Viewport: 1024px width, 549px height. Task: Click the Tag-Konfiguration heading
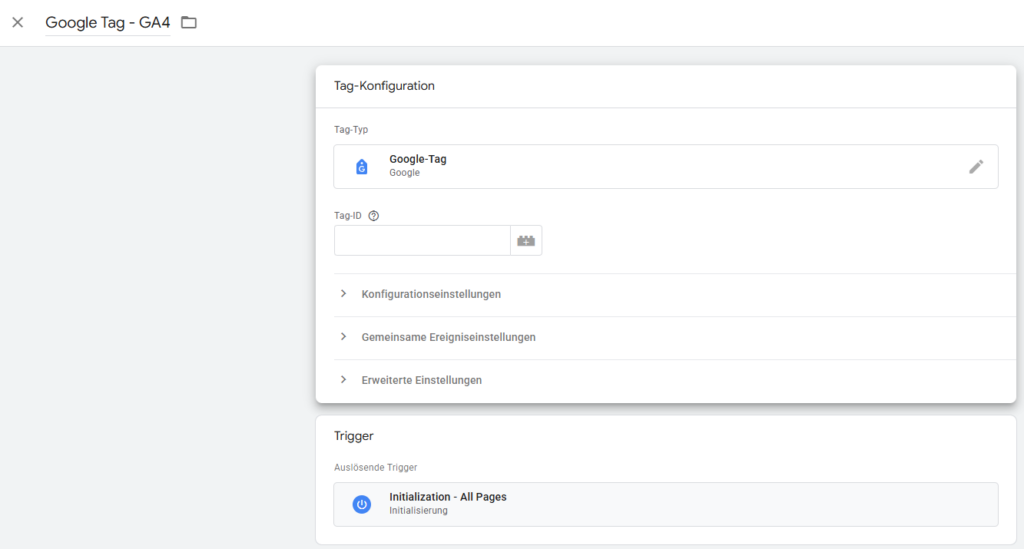(384, 86)
